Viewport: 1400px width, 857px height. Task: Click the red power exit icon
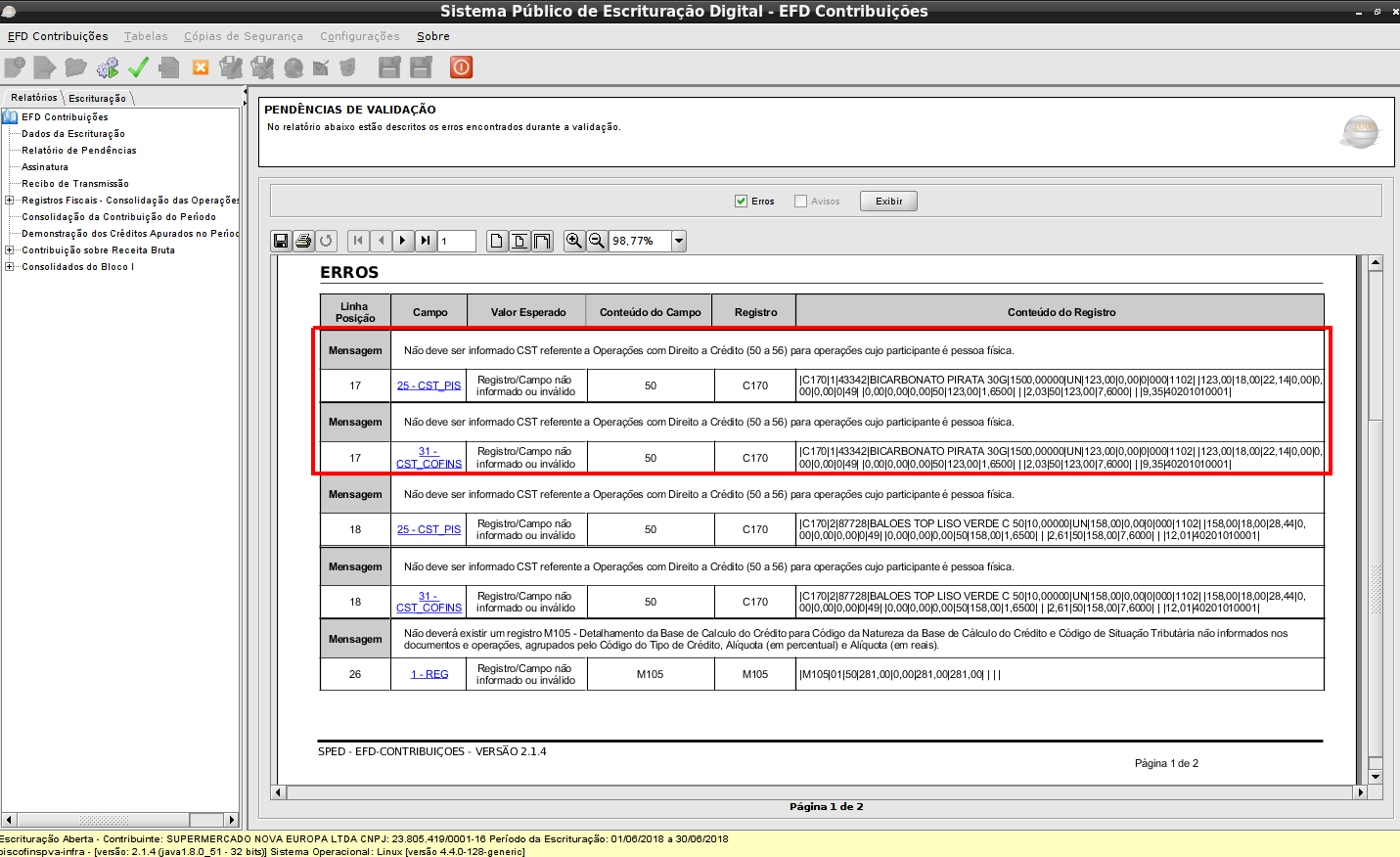[x=461, y=68]
